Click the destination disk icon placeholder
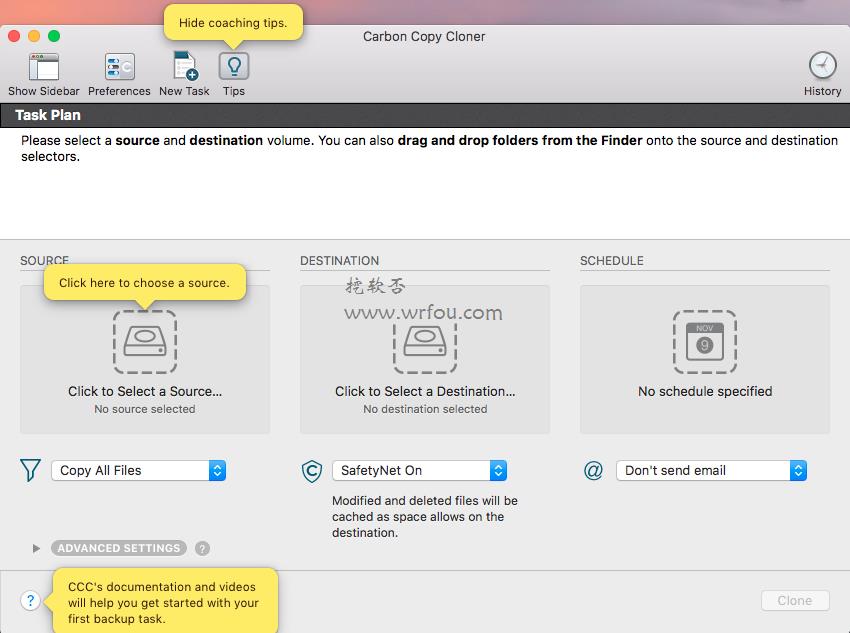The image size is (850, 633). click(425, 342)
